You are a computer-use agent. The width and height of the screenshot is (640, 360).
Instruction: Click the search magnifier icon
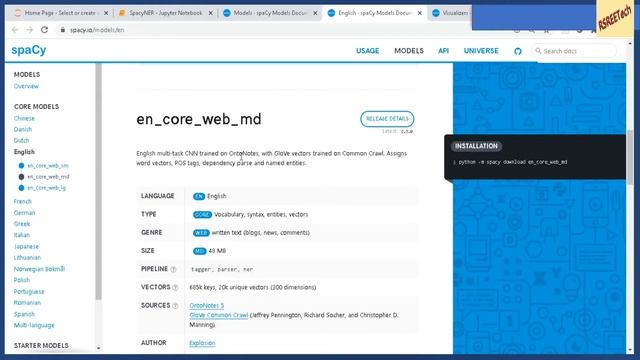pyautogui.click(x=538, y=51)
